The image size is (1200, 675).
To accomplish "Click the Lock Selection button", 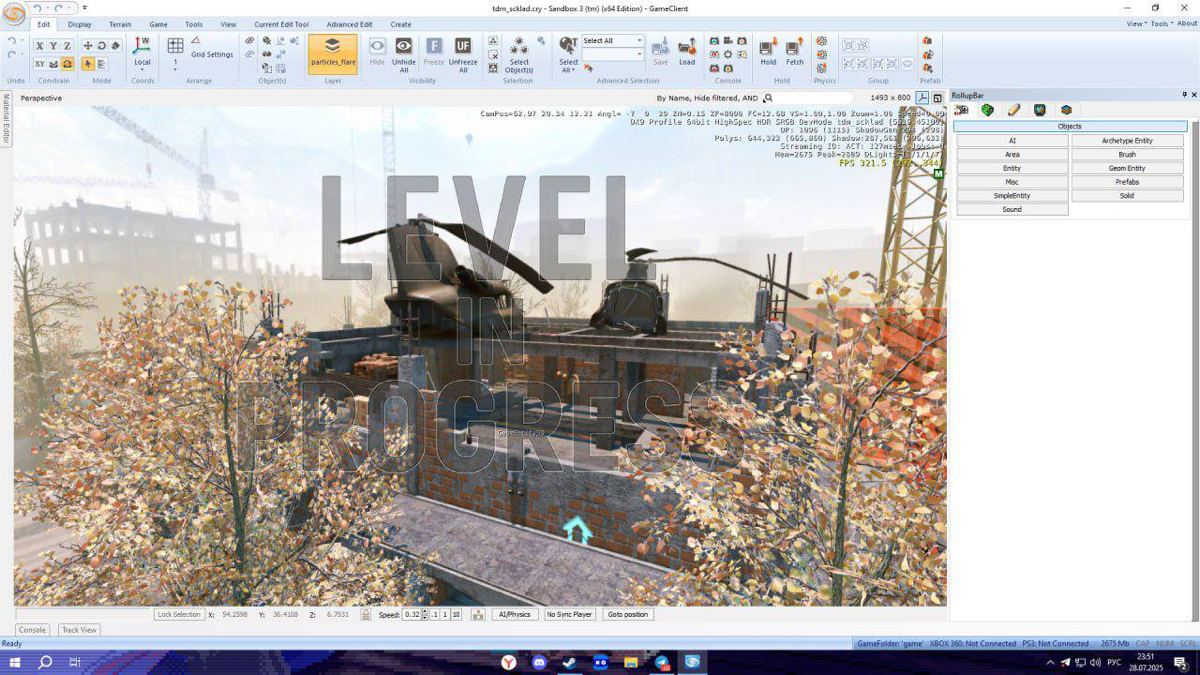I will [x=179, y=614].
